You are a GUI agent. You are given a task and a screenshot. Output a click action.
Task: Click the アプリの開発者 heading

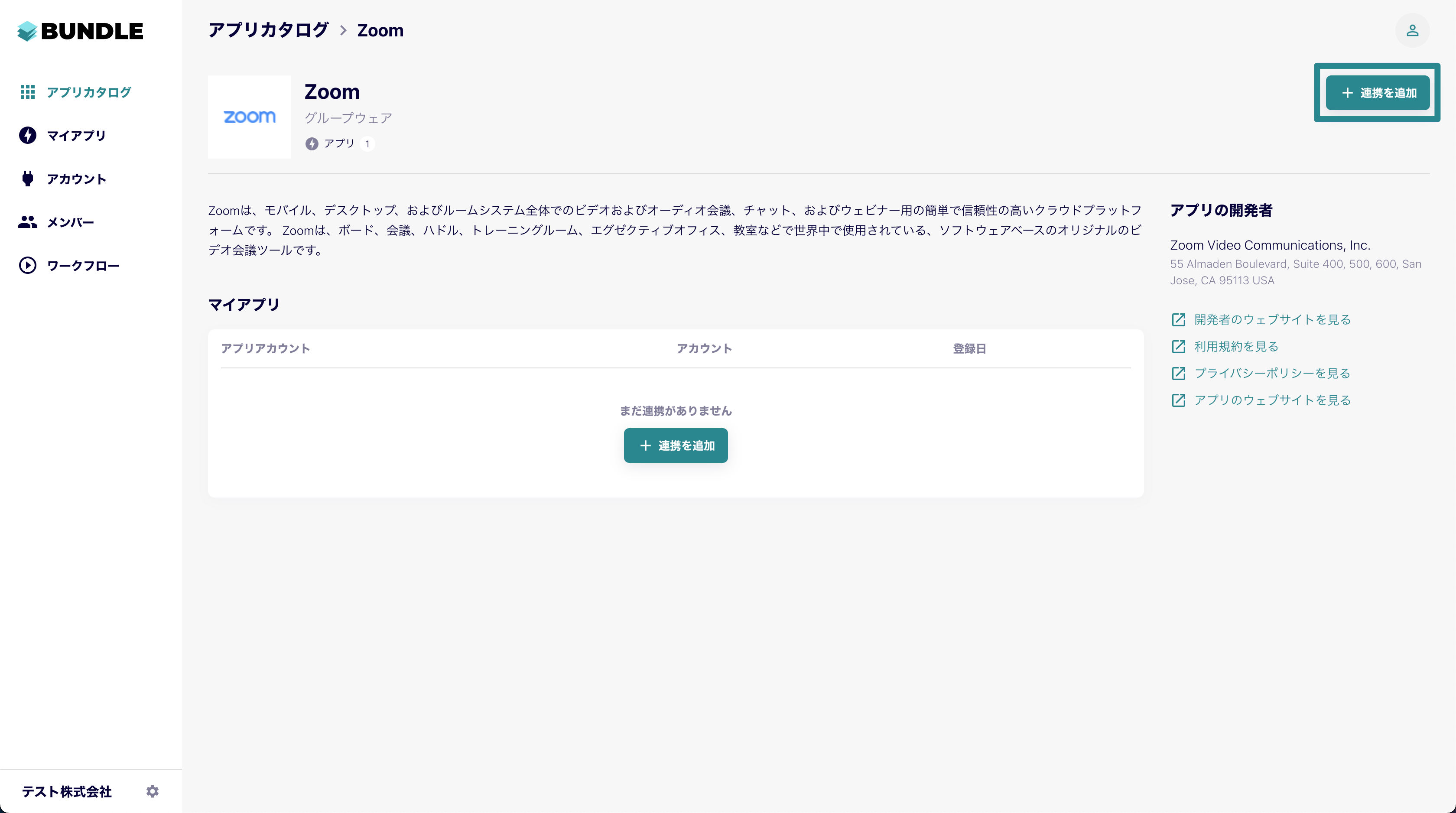tap(1222, 211)
